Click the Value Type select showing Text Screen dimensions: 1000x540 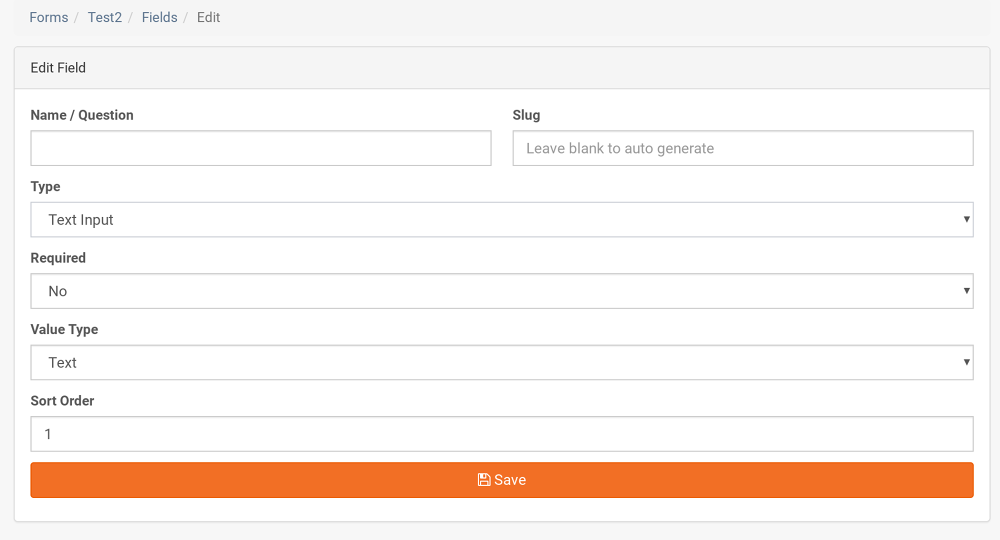click(x=502, y=362)
